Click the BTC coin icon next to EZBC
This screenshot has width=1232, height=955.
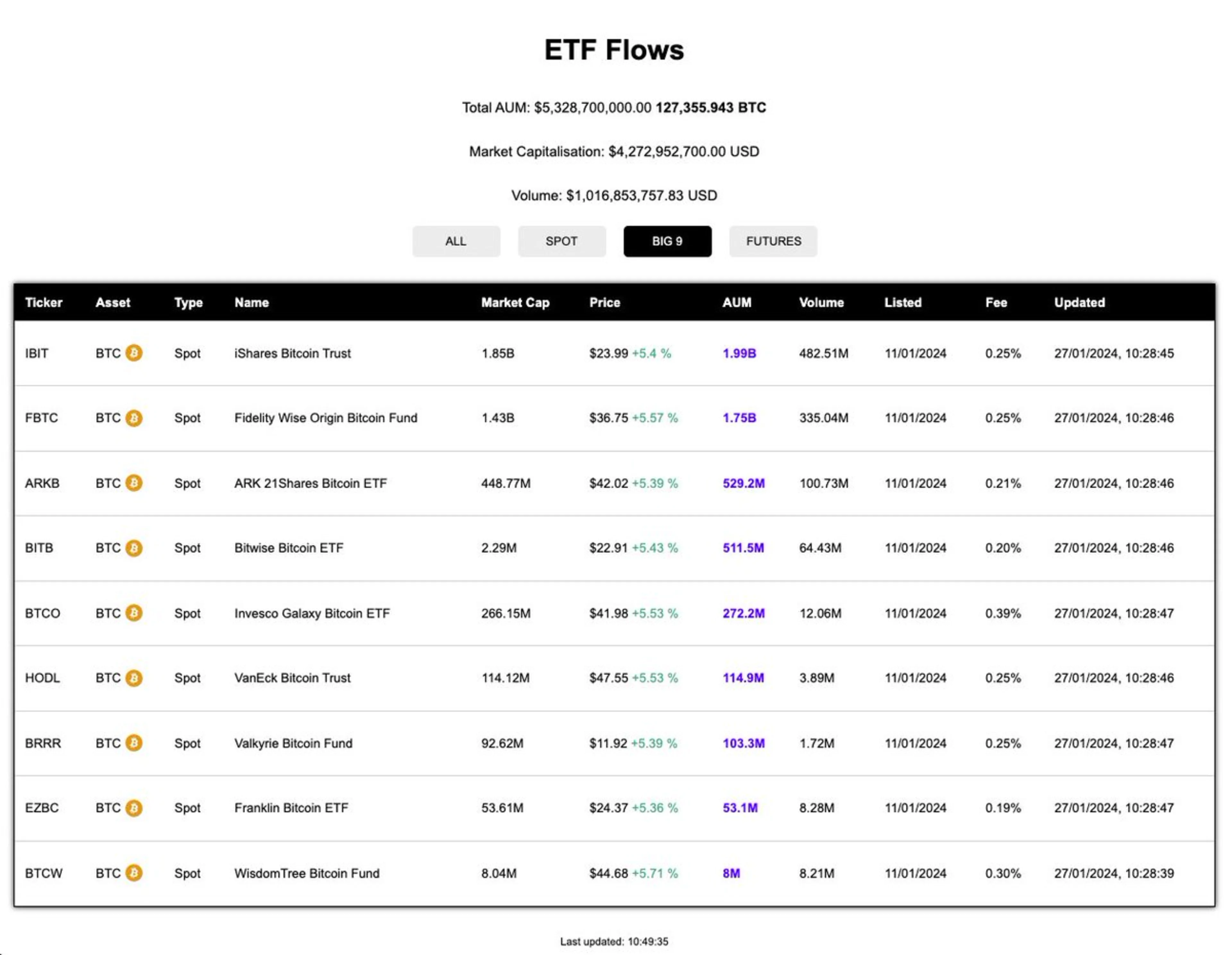point(135,808)
